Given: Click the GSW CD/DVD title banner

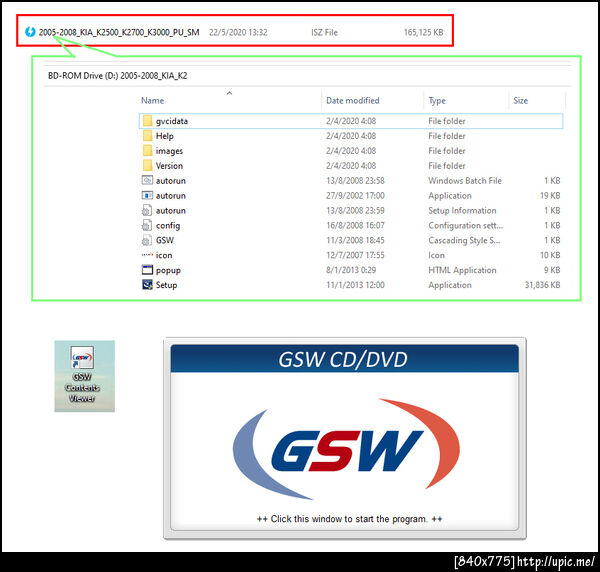Looking at the screenshot, I should (x=344, y=359).
